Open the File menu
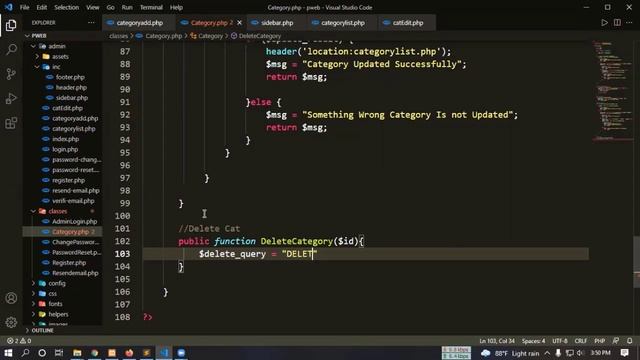The width and height of the screenshot is (640, 360). (x=24, y=7)
